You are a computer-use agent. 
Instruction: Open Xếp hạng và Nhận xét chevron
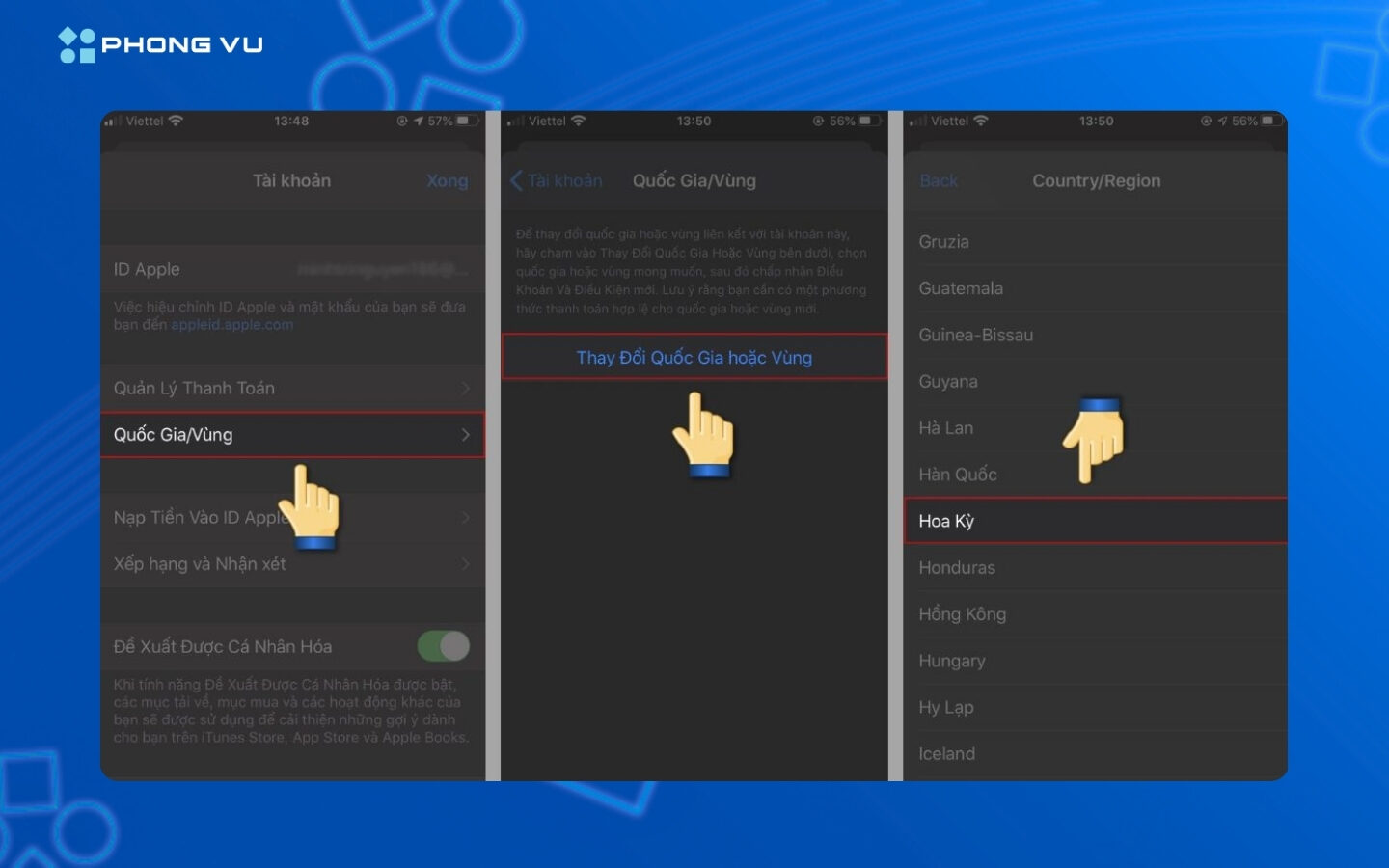(x=465, y=564)
